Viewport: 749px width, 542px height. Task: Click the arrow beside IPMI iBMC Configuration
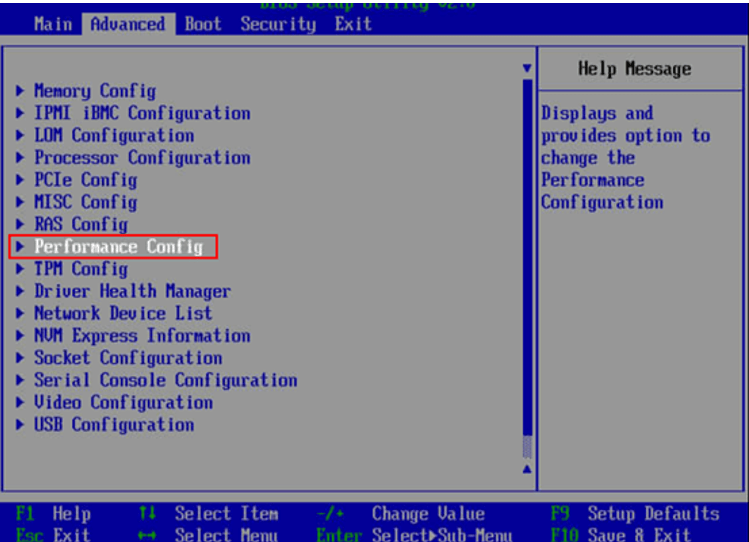tap(20, 113)
